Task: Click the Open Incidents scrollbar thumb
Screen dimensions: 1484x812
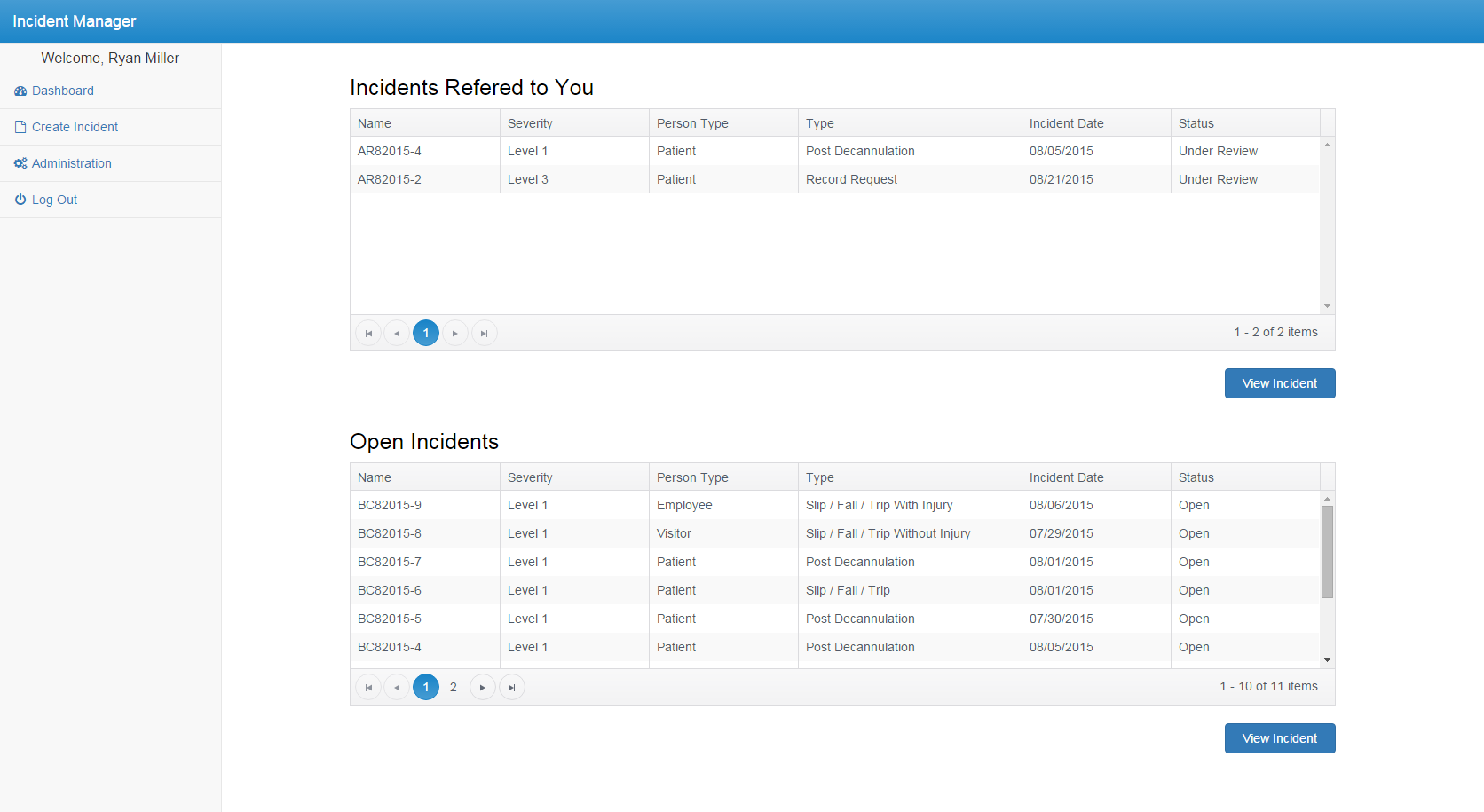Action: pyautogui.click(x=1327, y=552)
